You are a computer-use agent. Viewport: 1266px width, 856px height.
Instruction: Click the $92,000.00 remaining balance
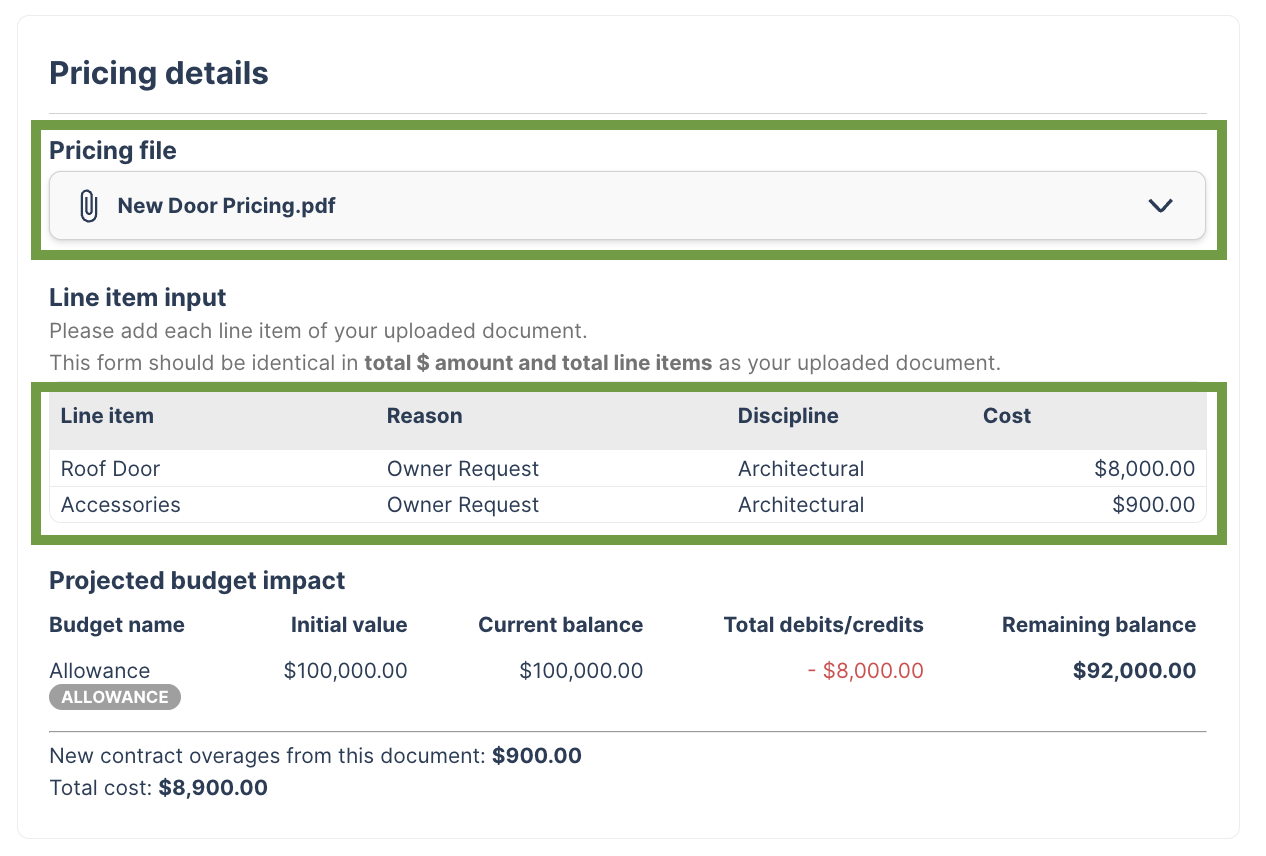tap(1134, 671)
